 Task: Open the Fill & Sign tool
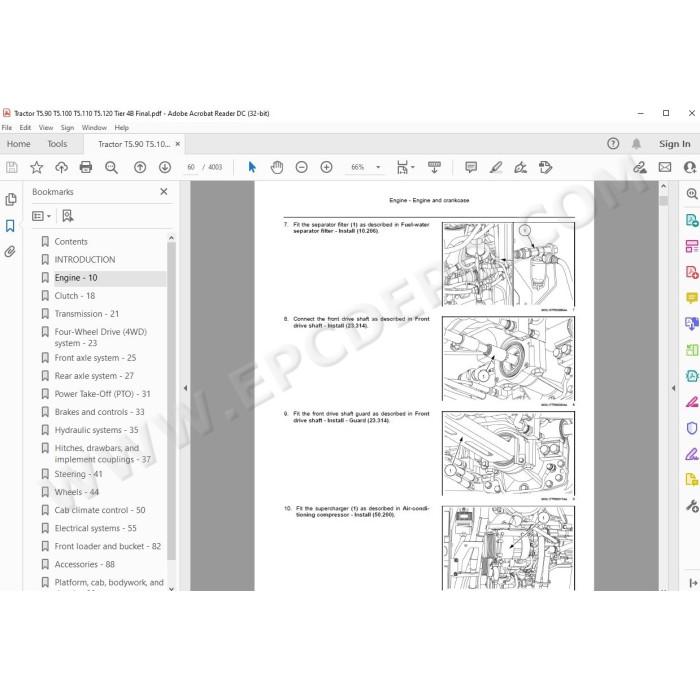(x=520, y=167)
